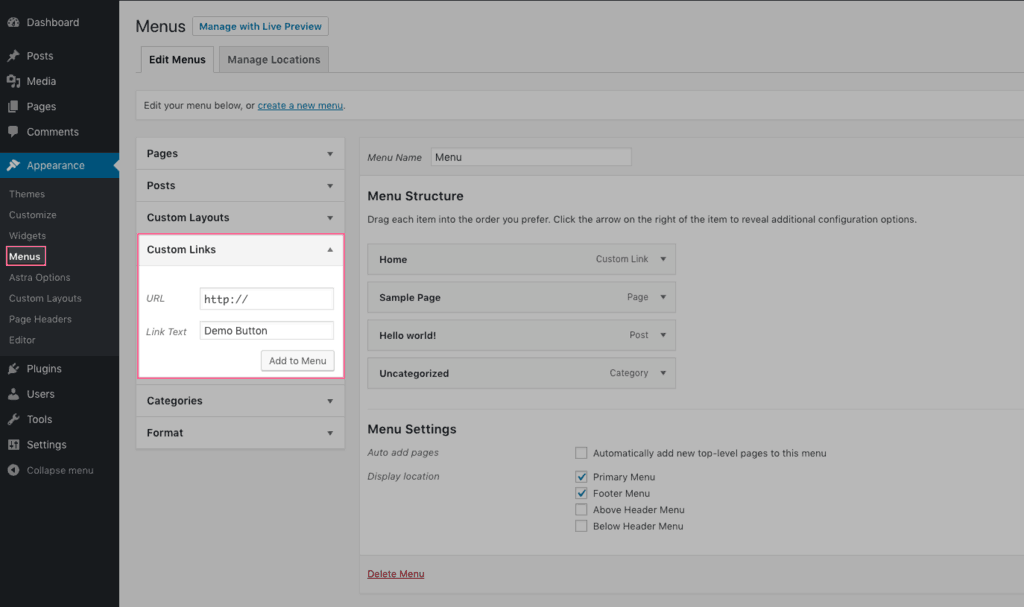Collapse the Custom Links panel
The width and height of the screenshot is (1024, 607).
click(x=330, y=250)
